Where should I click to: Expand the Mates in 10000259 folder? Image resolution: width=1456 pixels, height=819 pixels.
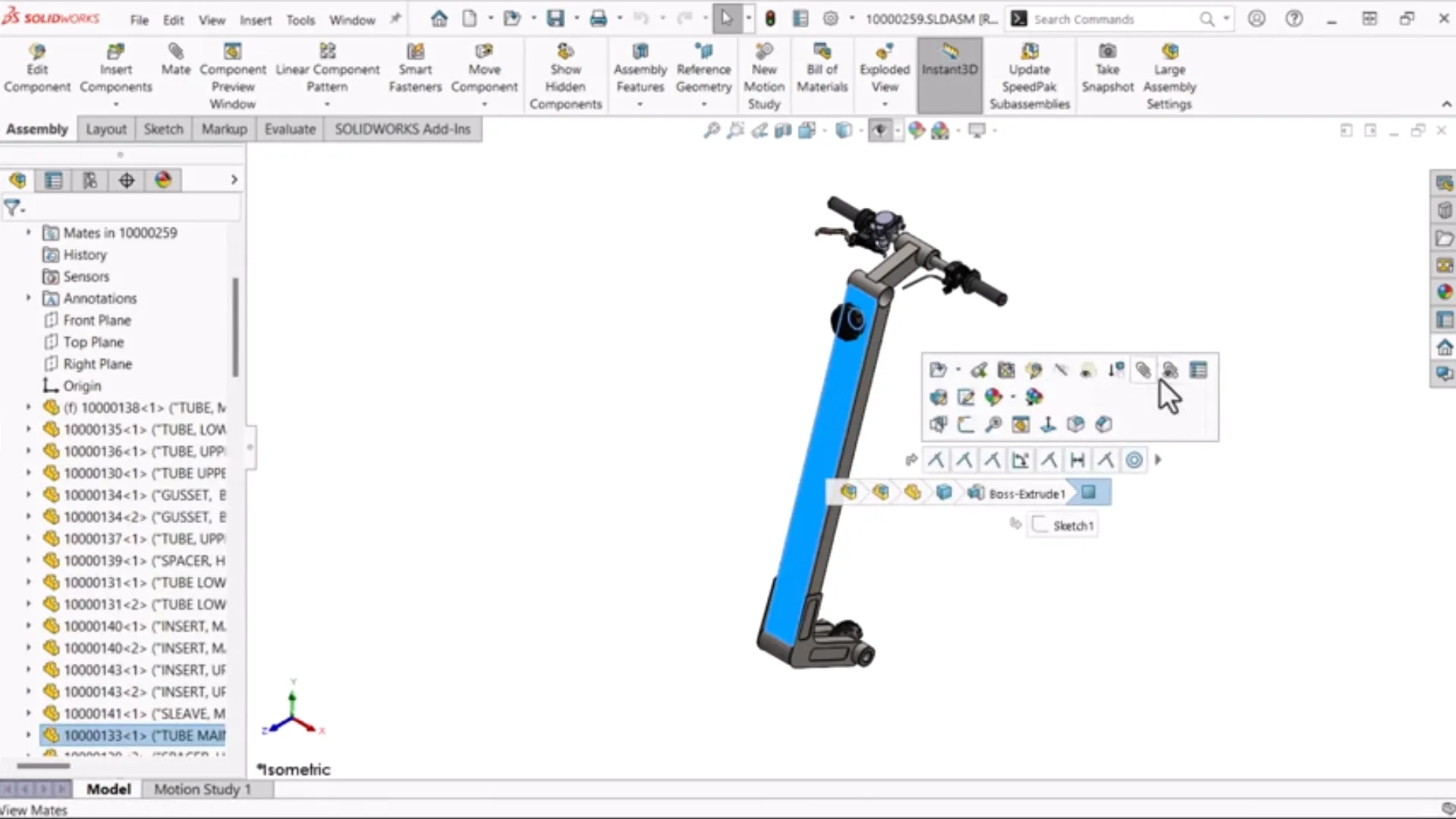pos(29,232)
